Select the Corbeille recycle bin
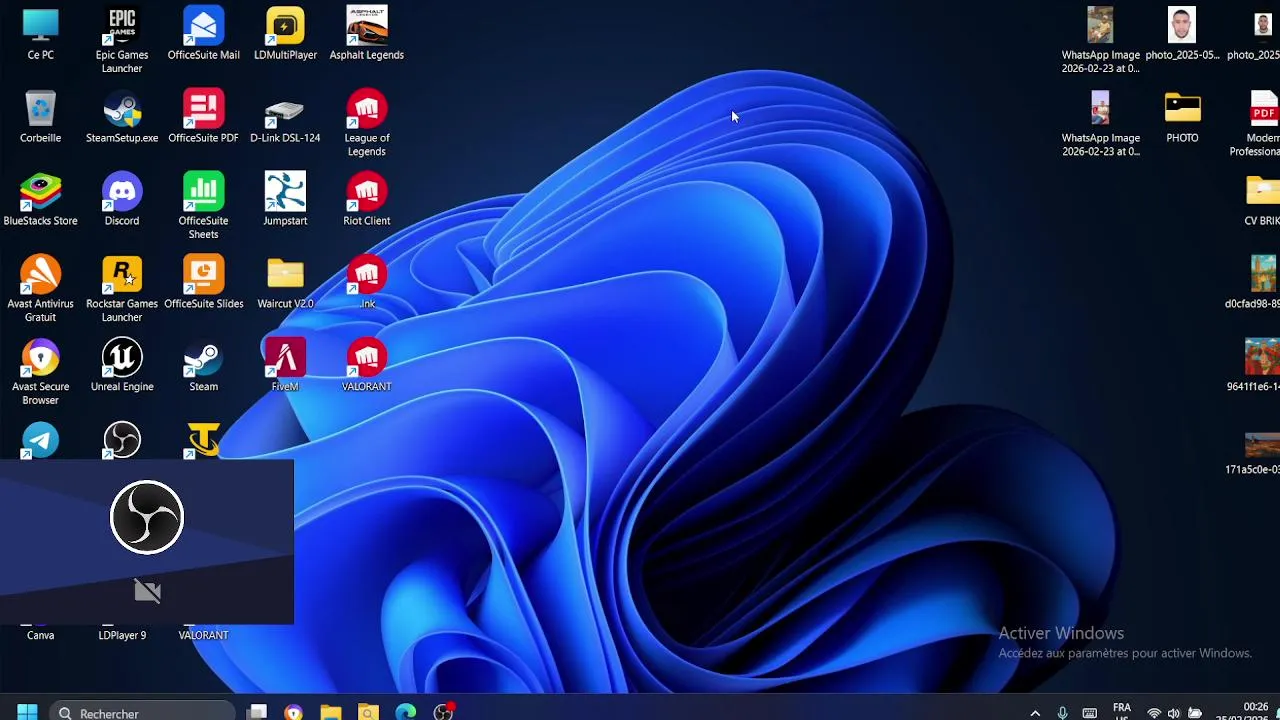This screenshot has width=1280, height=720. tap(40, 118)
